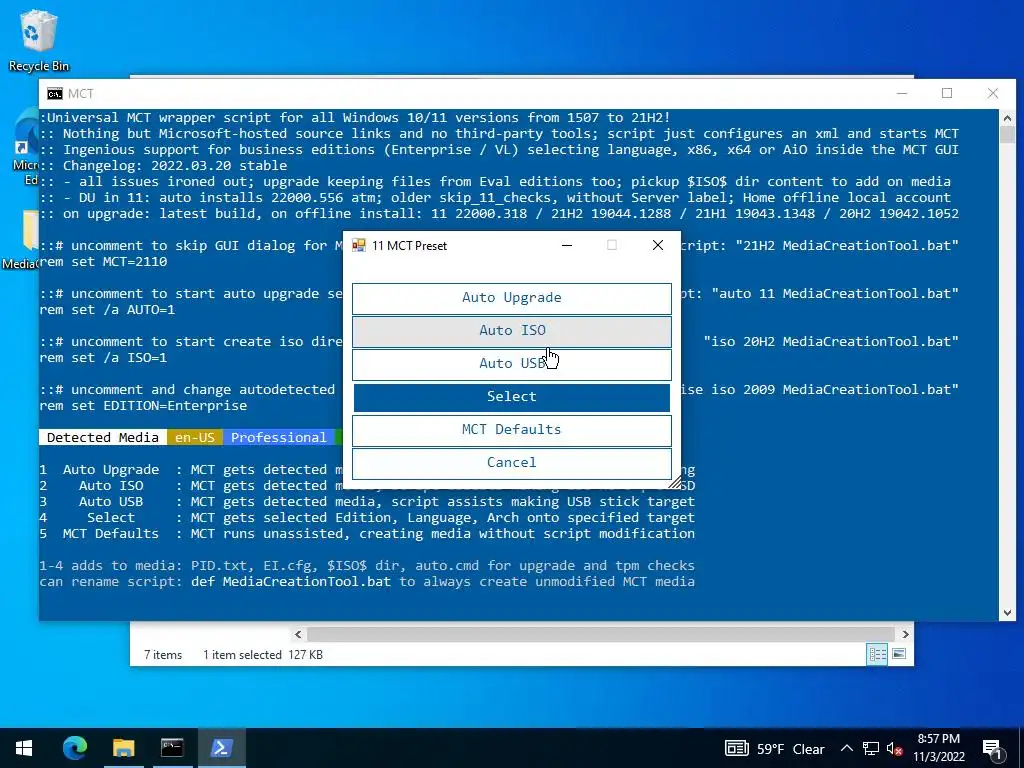
Task: Click File Explorer horizontal scrollbar left arrow
Action: tap(298, 634)
